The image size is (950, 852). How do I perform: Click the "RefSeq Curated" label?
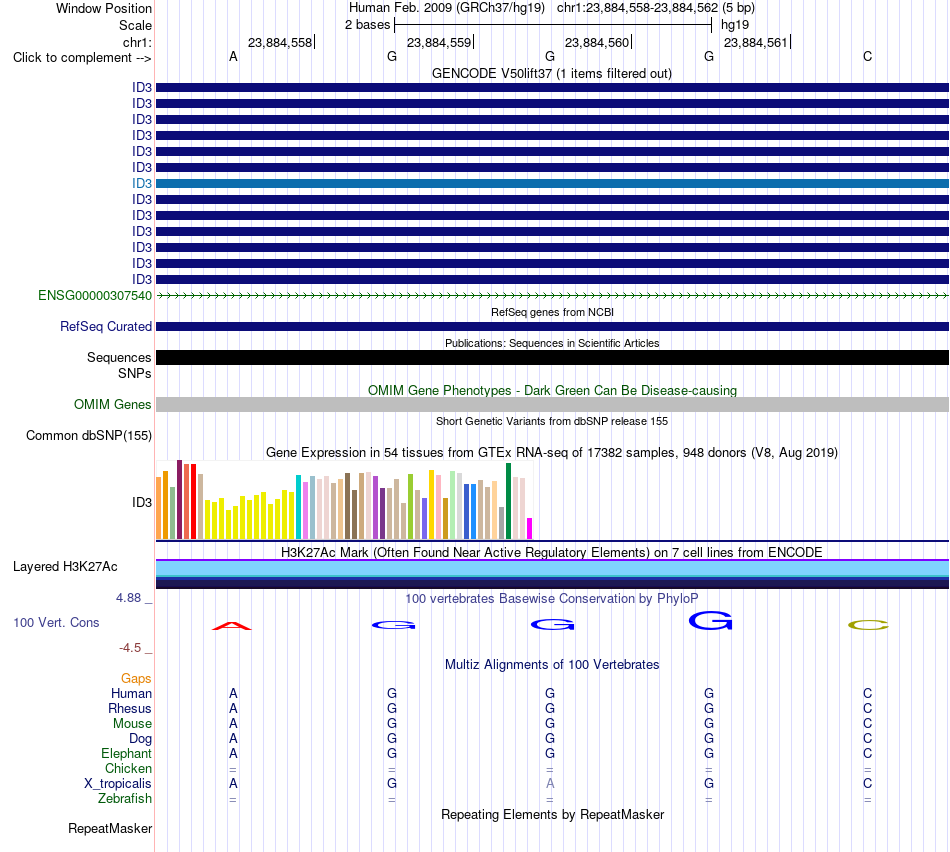pyautogui.click(x=106, y=327)
